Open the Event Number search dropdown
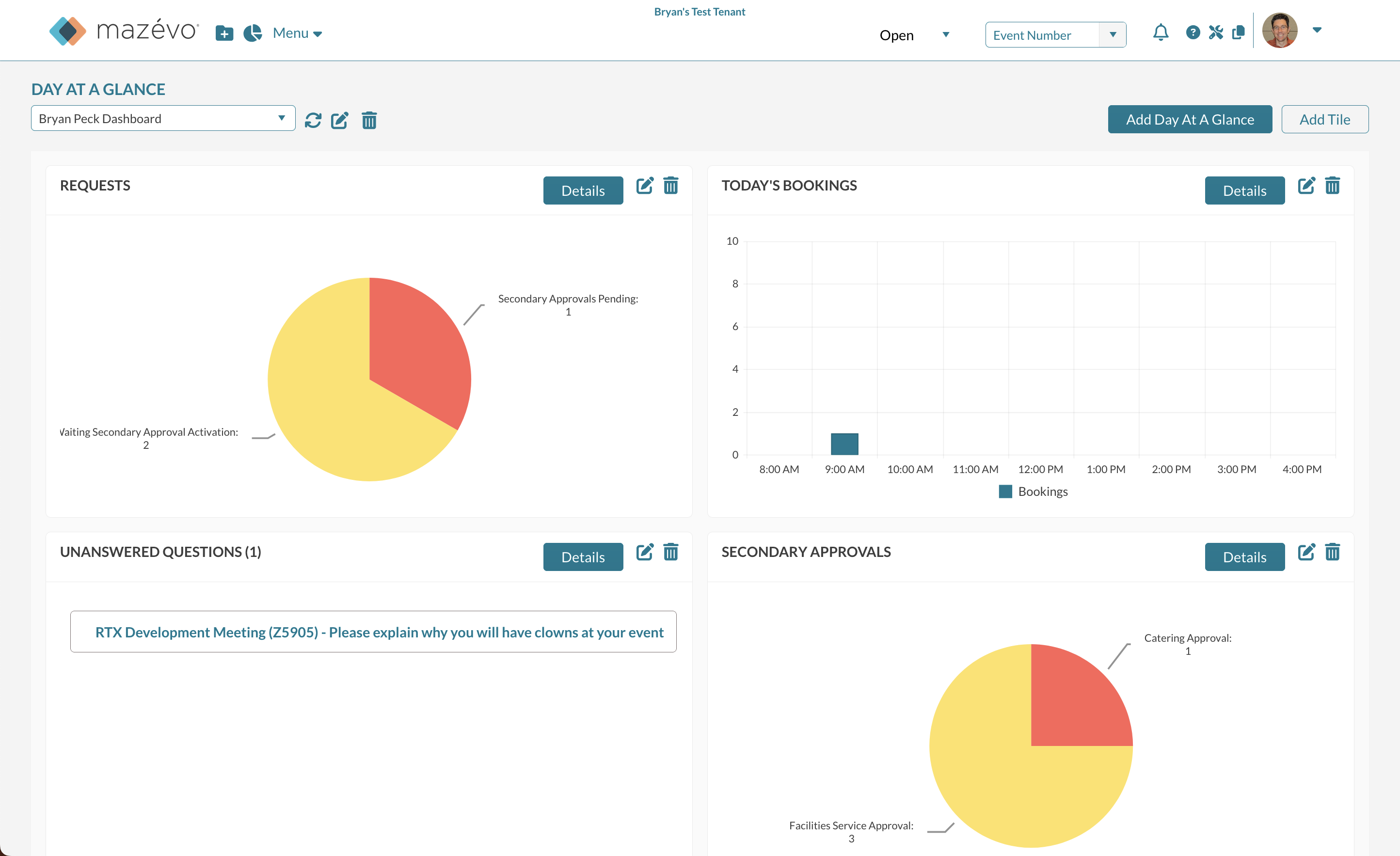Image resolution: width=1400 pixels, height=856 pixels. click(x=1112, y=34)
